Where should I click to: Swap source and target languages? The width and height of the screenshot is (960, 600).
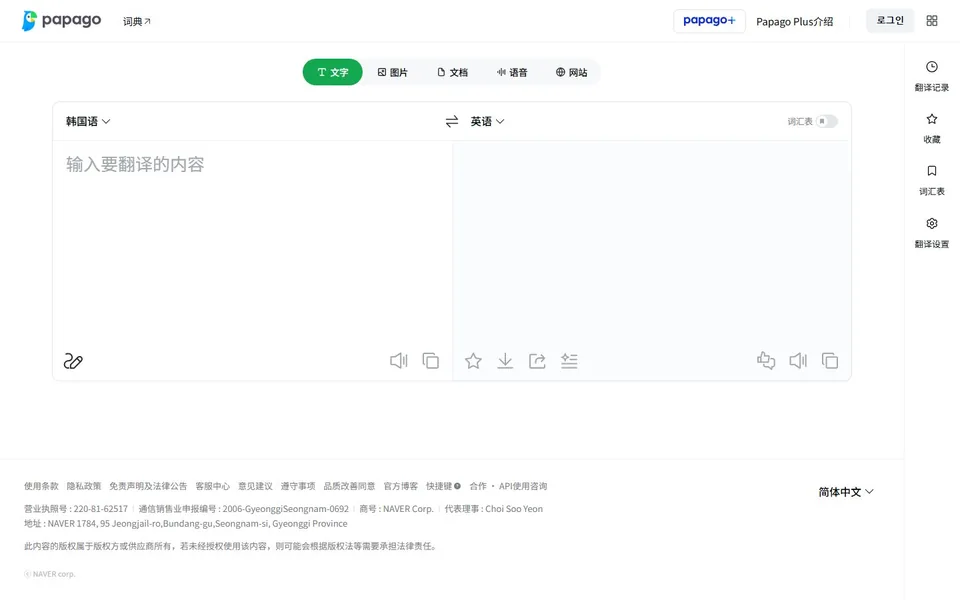coord(452,121)
